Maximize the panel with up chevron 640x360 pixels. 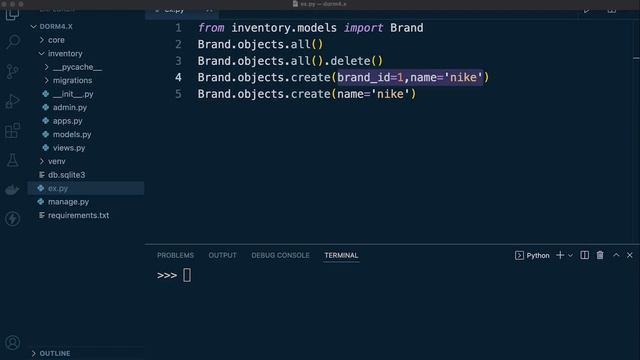616,255
